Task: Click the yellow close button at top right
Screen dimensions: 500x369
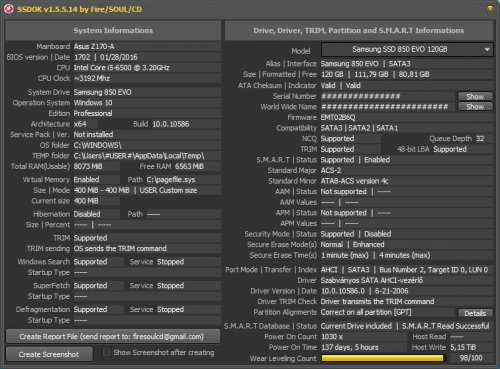Action: 490,9
